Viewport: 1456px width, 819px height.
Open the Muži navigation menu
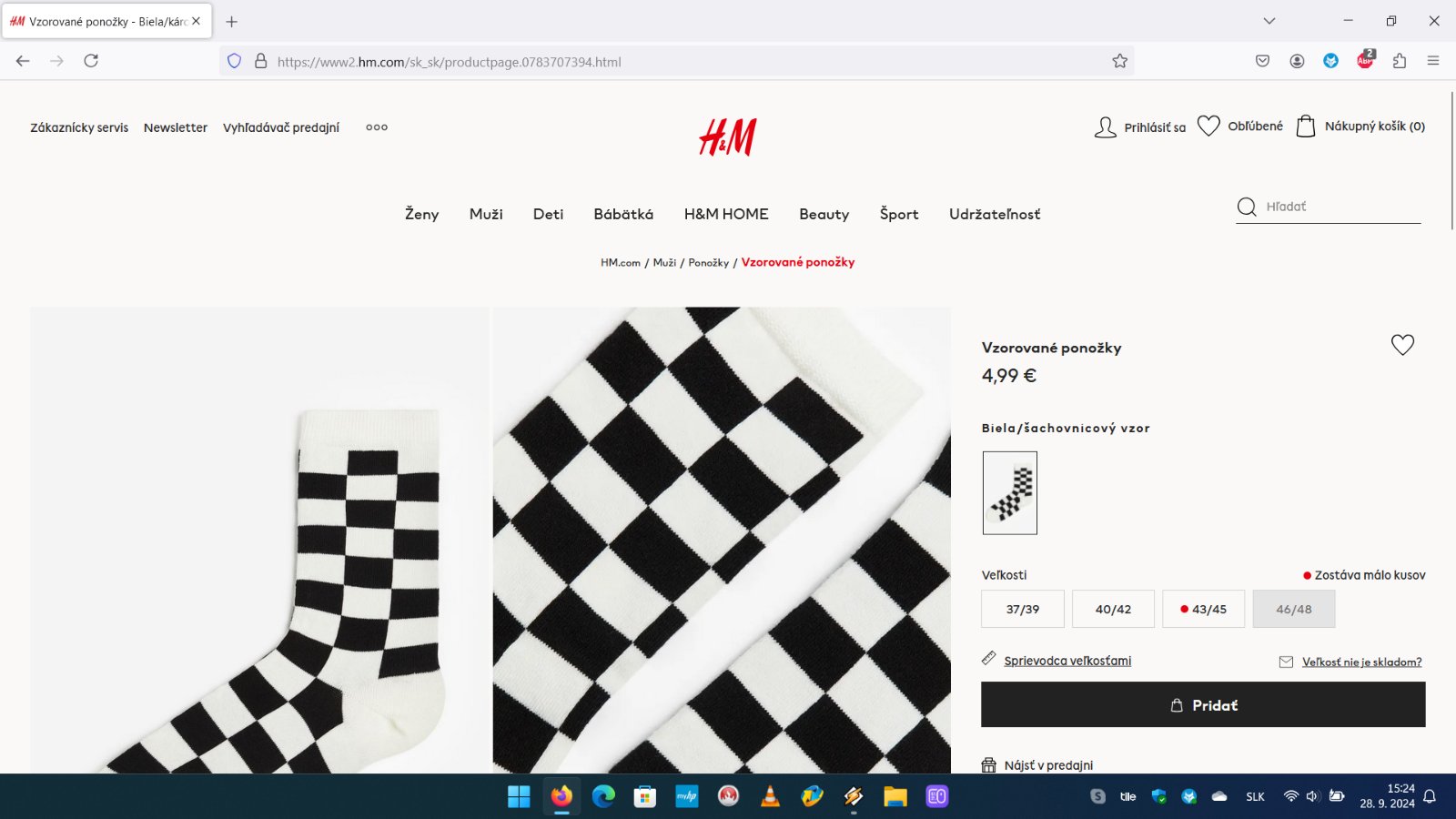click(486, 214)
